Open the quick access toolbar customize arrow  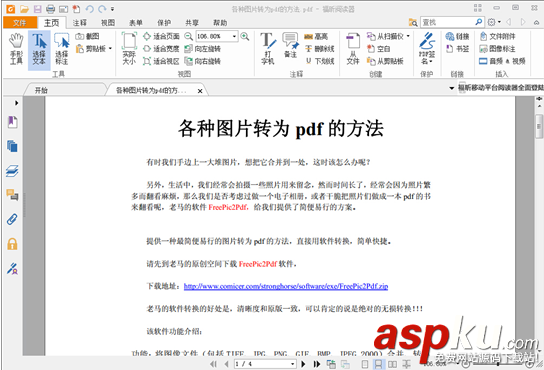(x=112, y=9)
